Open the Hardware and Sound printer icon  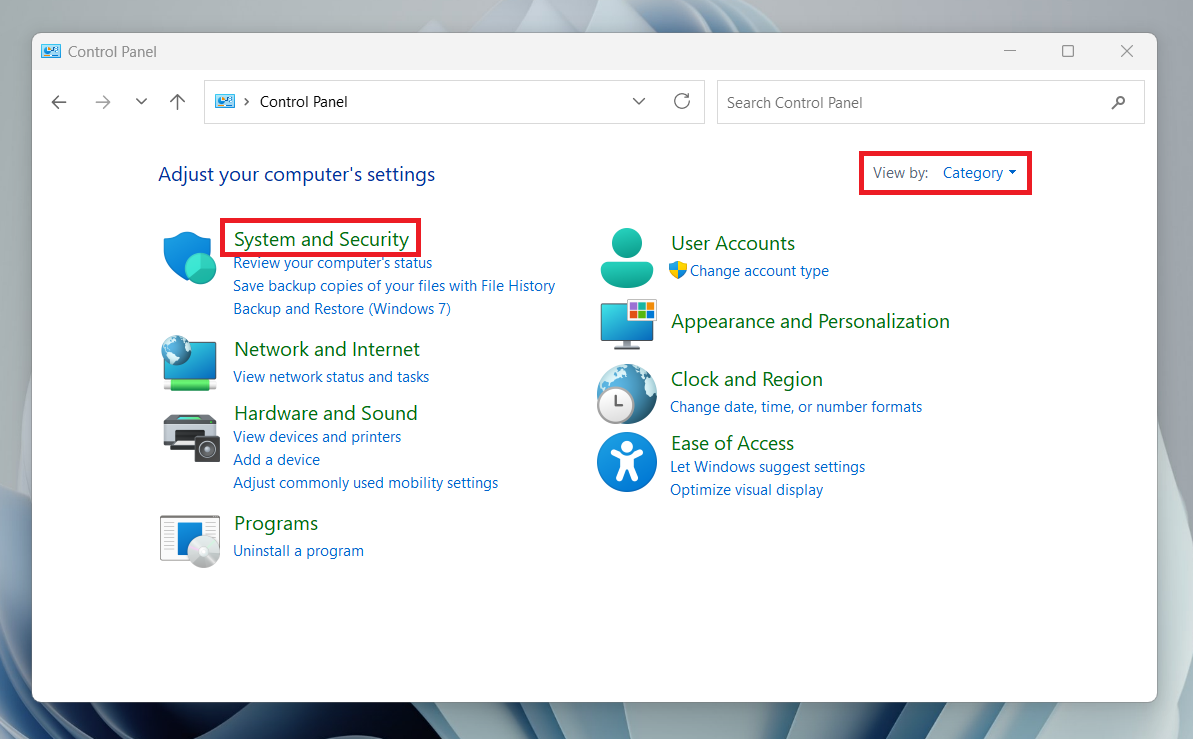tap(191, 437)
